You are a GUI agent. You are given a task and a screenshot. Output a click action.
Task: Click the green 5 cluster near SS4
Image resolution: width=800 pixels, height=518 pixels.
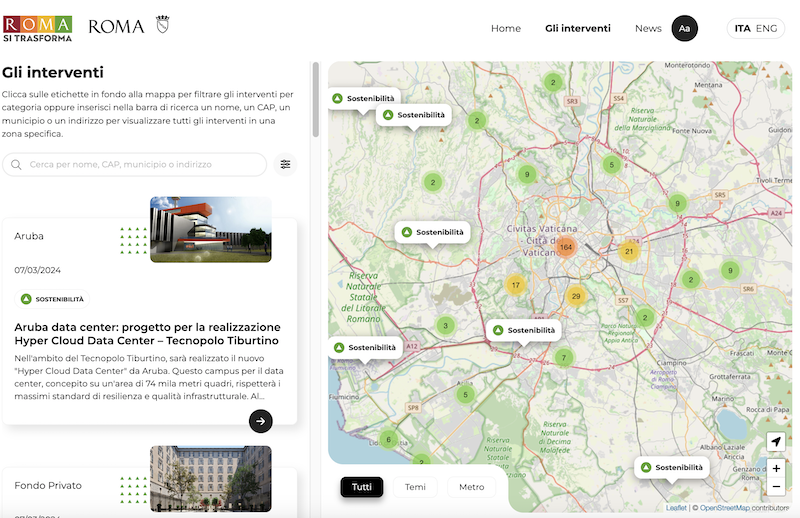pos(612,164)
